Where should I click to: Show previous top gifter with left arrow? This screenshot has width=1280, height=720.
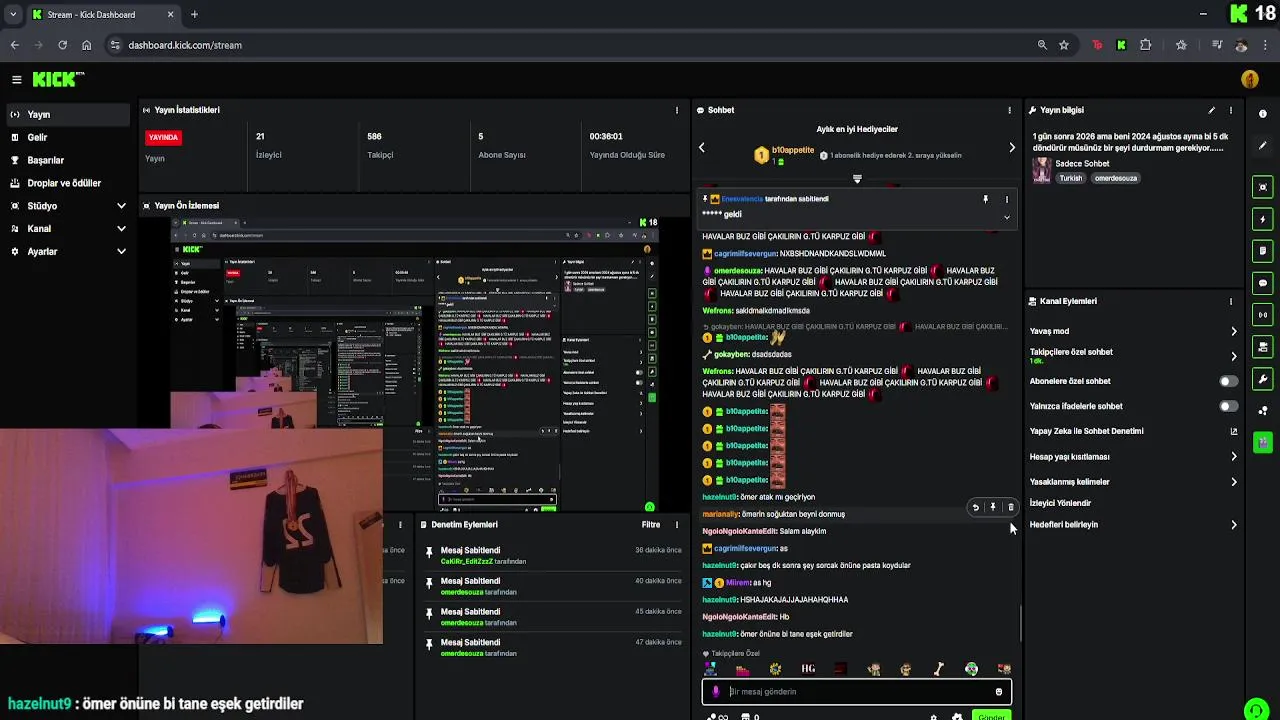[702, 148]
